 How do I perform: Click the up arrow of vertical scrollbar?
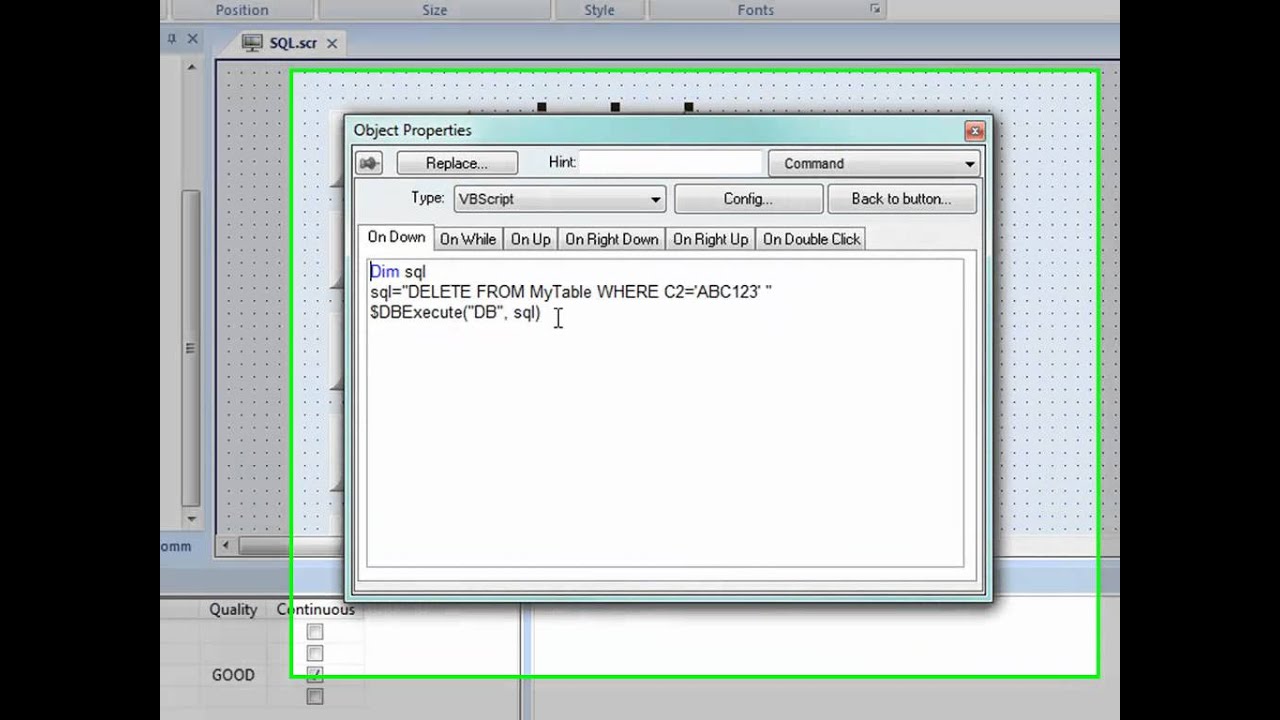[191, 67]
